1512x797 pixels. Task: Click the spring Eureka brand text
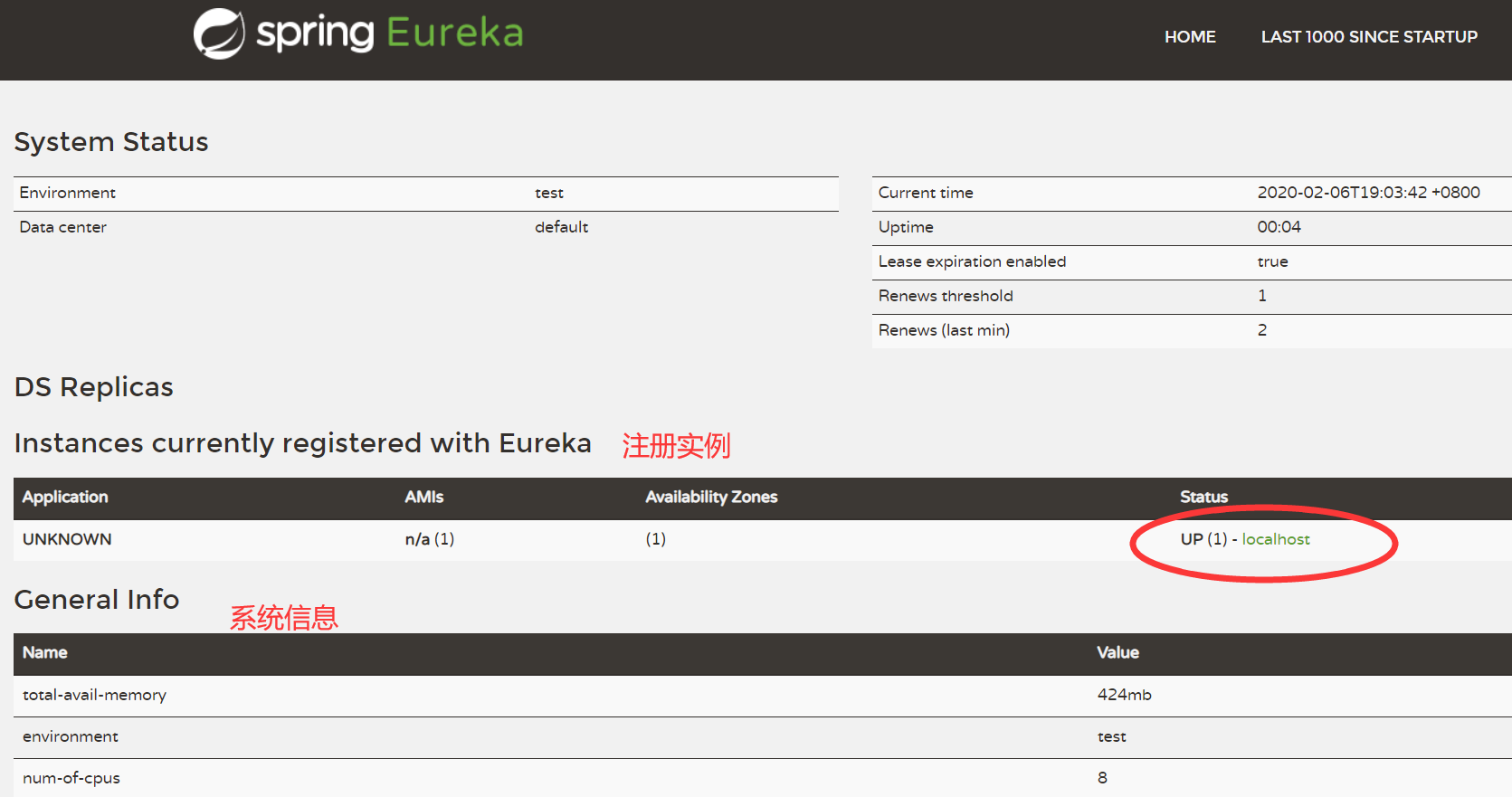(390, 33)
